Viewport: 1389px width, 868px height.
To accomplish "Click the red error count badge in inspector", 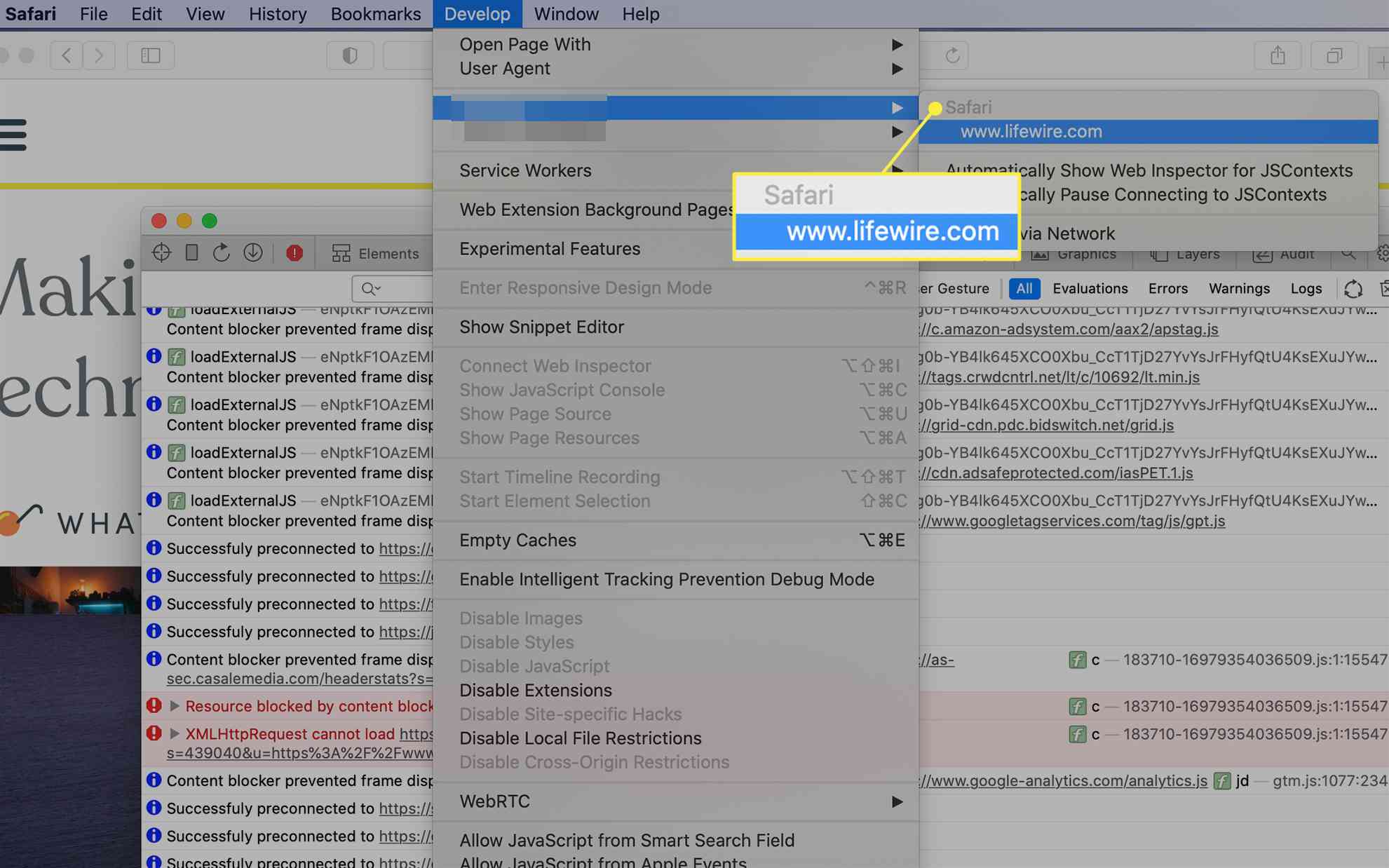I will point(294,253).
